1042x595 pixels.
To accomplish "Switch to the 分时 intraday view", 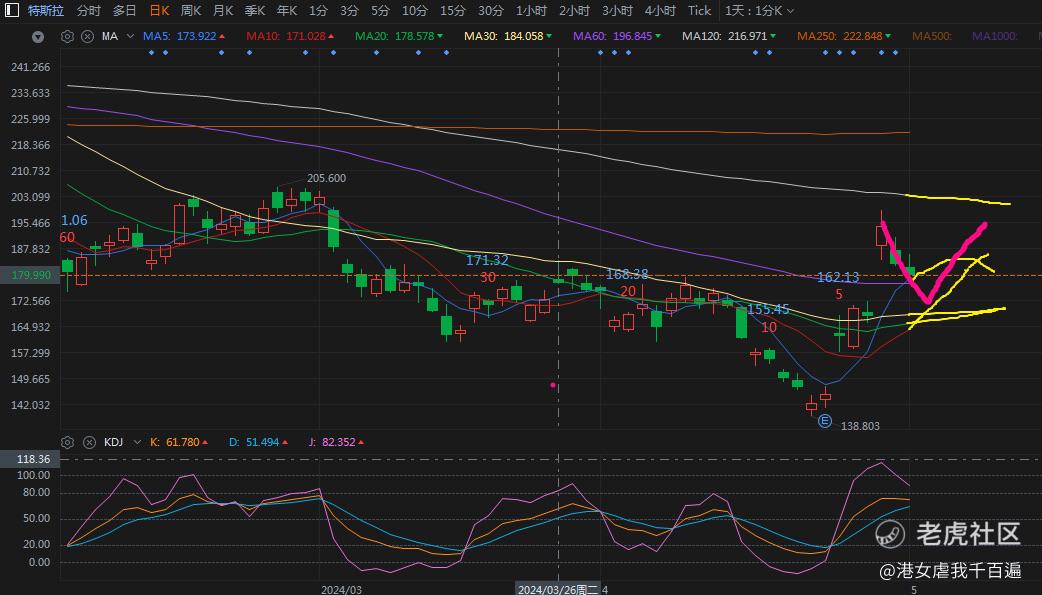I will [x=88, y=11].
